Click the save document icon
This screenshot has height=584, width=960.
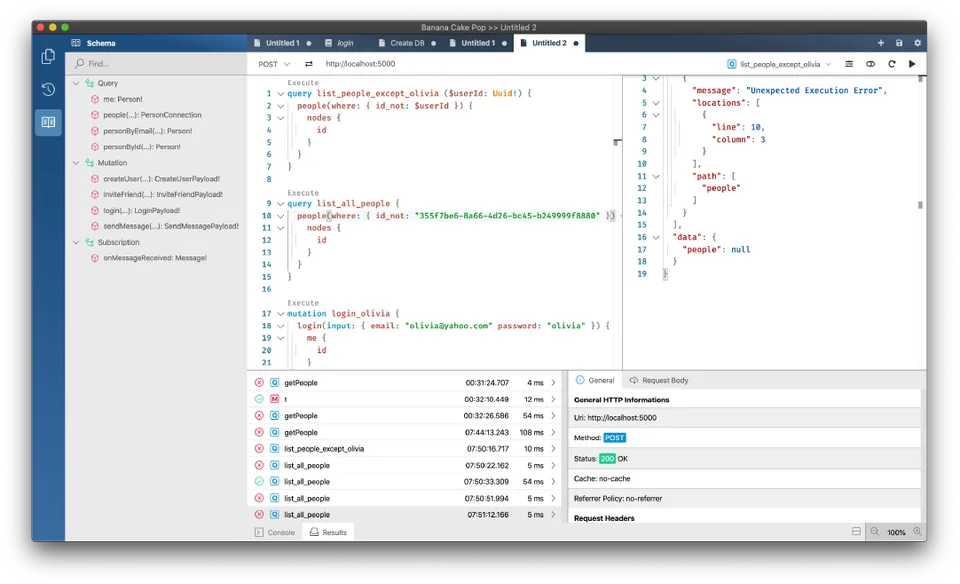point(899,43)
